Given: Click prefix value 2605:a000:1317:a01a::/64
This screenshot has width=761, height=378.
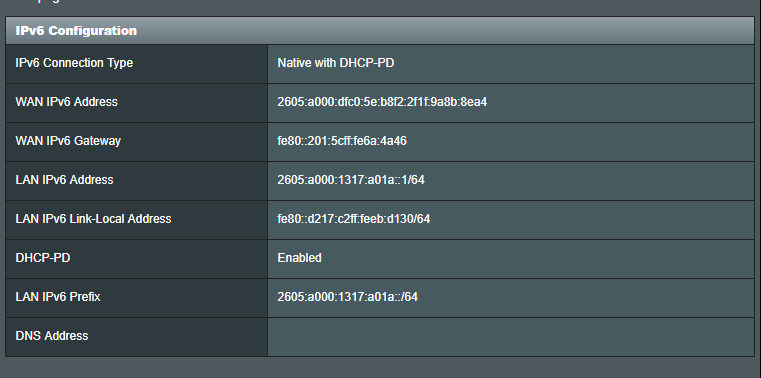Looking at the screenshot, I should pos(347,296).
